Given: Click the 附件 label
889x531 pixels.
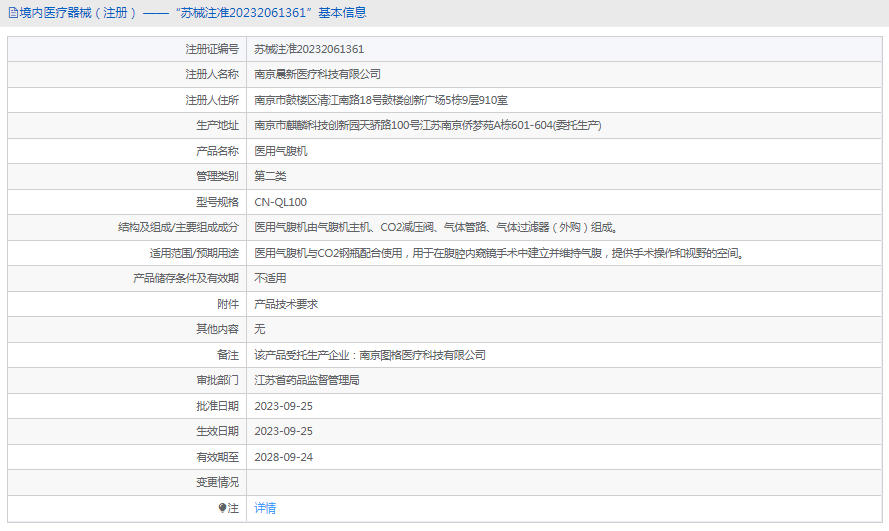Looking at the screenshot, I should point(228,304).
